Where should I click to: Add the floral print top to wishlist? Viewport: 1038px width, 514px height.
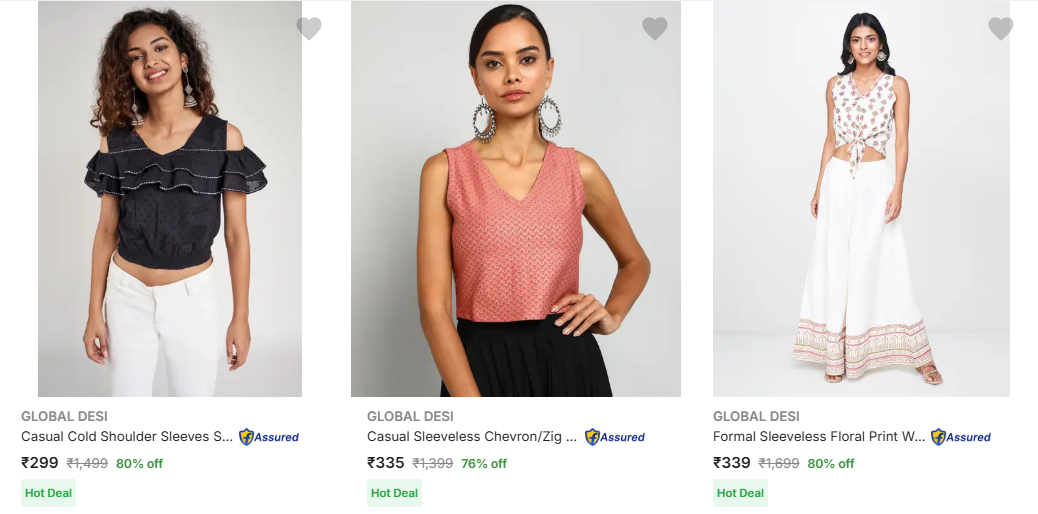[x=1001, y=29]
